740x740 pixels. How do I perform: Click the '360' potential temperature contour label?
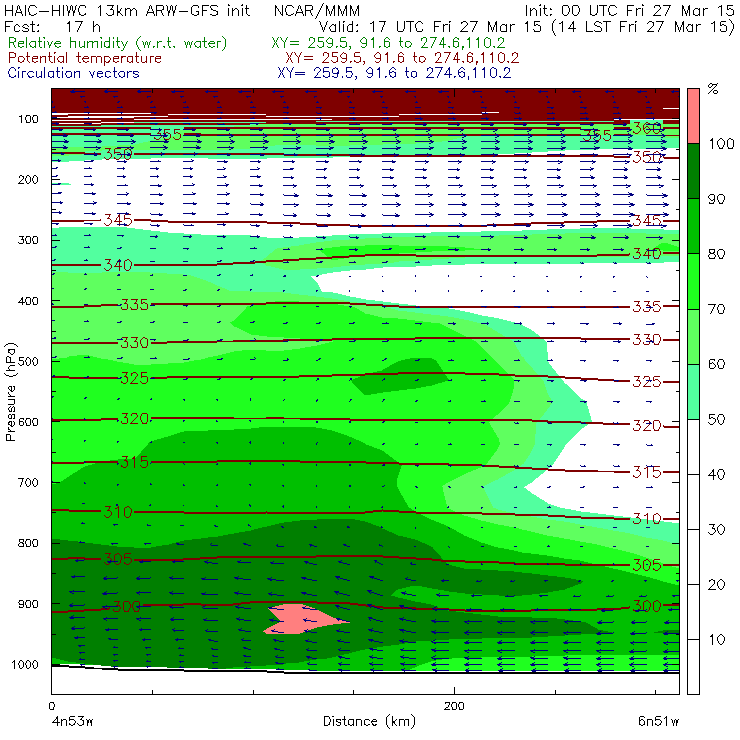pyautogui.click(x=647, y=128)
